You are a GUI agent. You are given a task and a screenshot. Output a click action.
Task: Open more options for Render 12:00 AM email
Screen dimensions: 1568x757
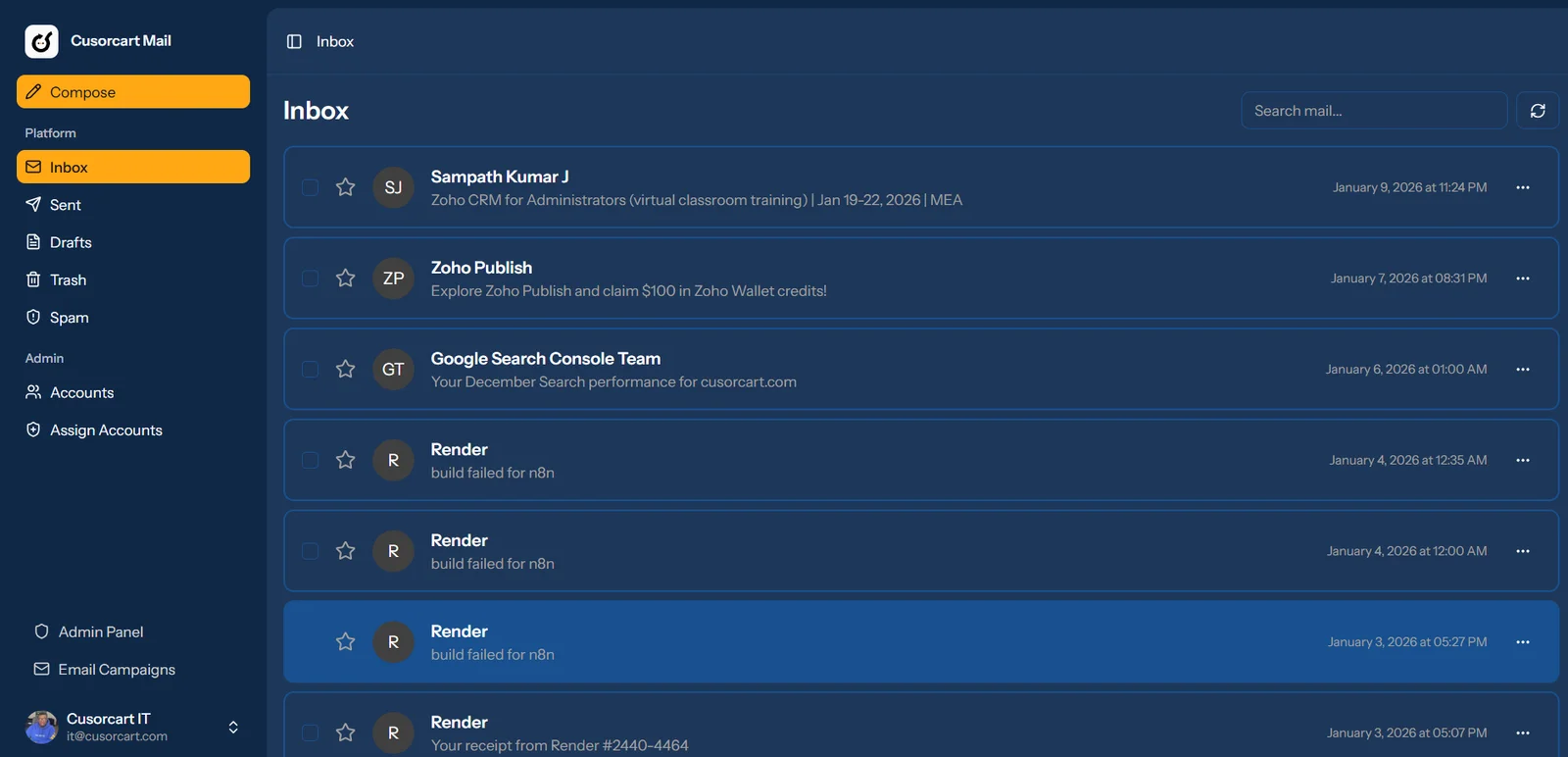pos(1523,551)
